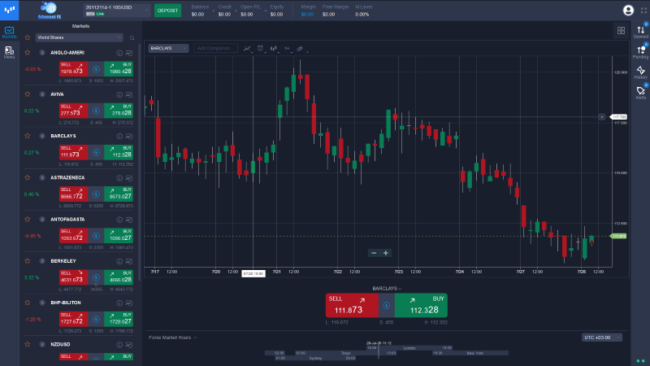Click the Add Comparison input field
650x366 pixels.
coord(215,48)
